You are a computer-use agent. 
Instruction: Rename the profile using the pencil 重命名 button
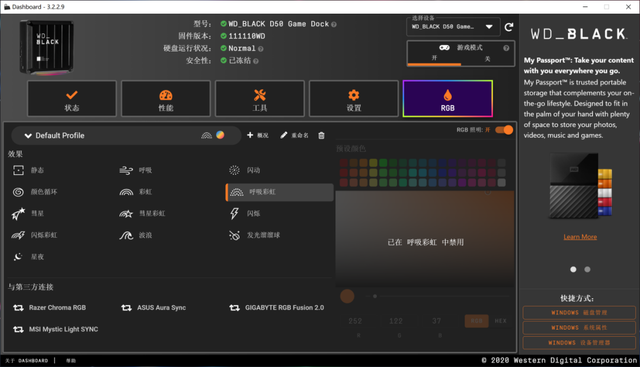pyautogui.click(x=294, y=135)
